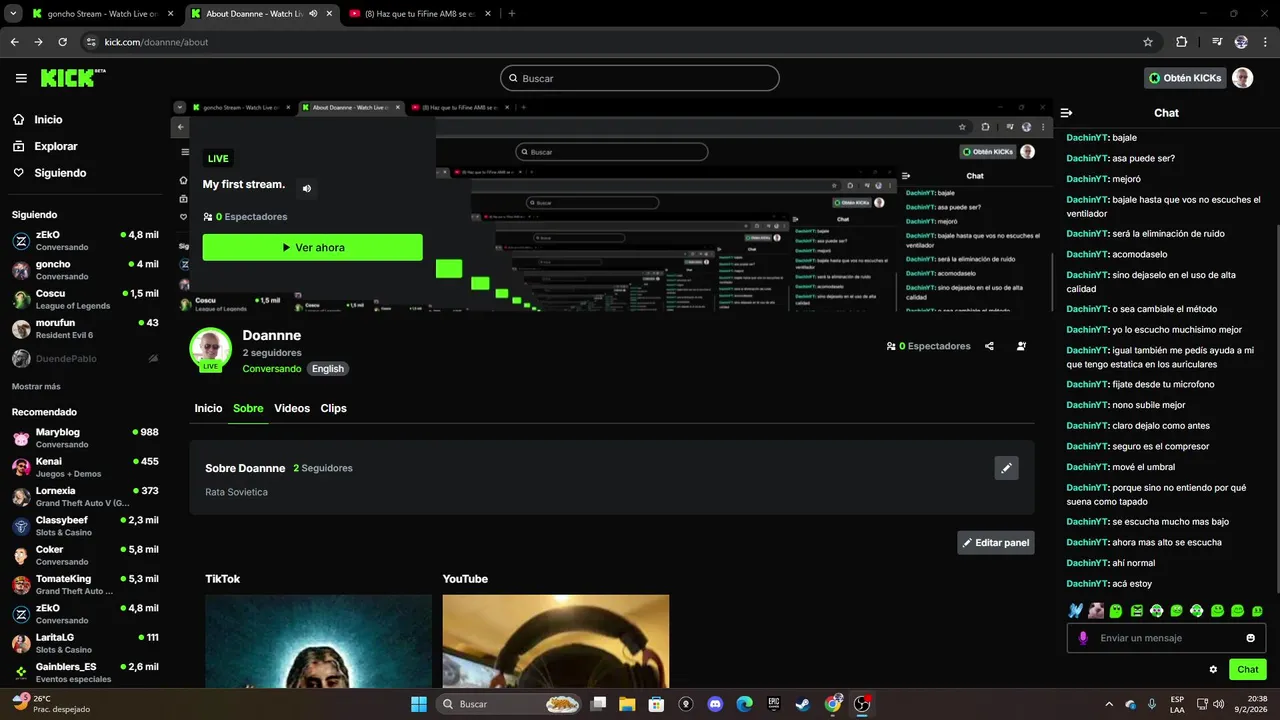1280x720 pixels.
Task: Go to Inicio in the sidebar
Action: tap(38, 119)
